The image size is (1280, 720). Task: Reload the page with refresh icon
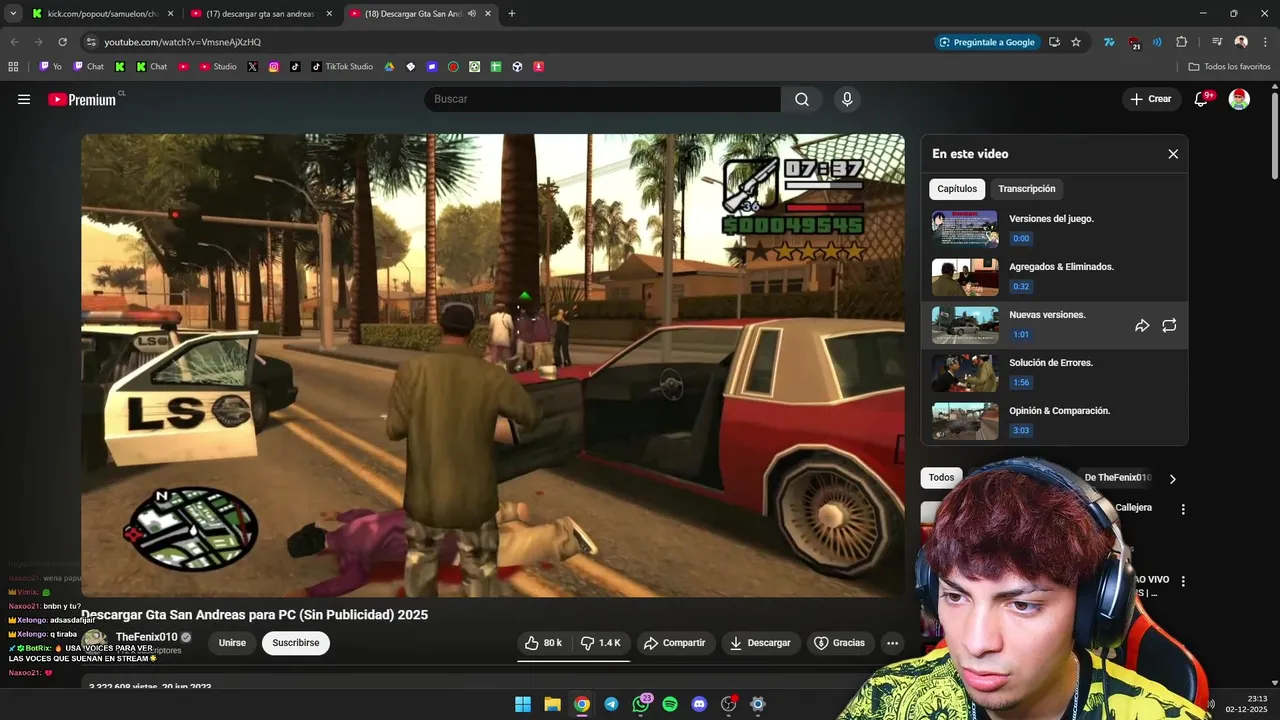62,42
